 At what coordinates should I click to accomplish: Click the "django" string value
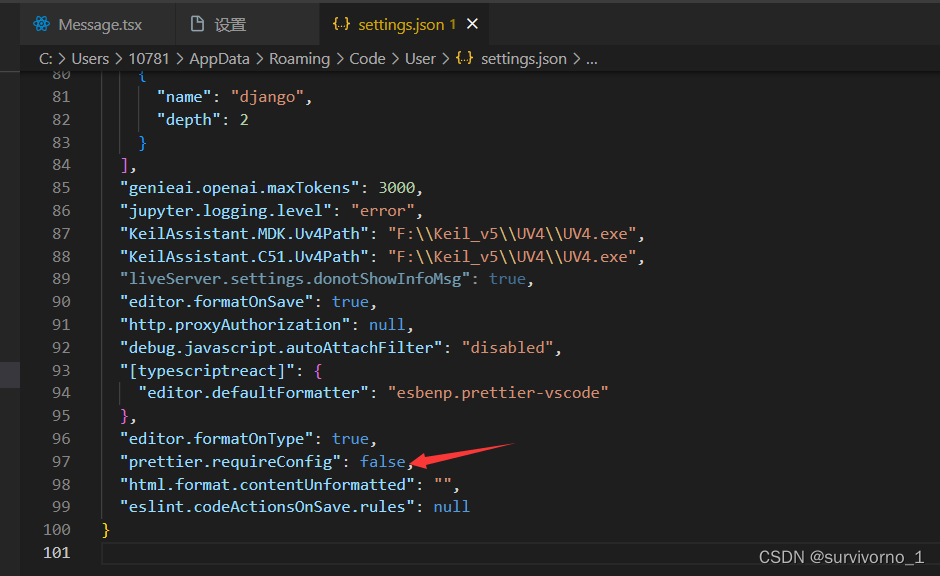(x=267, y=97)
